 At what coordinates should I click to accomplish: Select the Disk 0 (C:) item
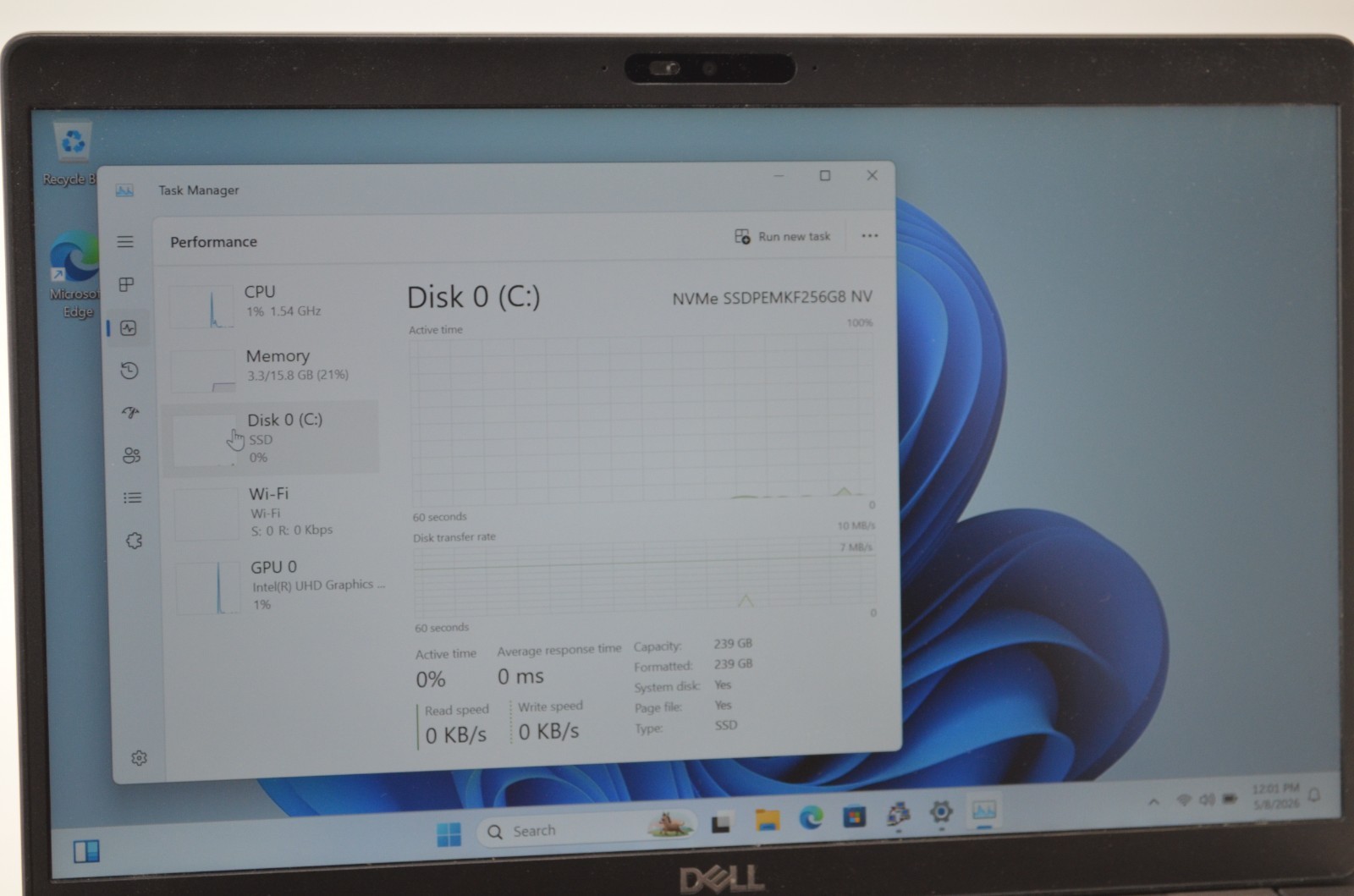272,437
